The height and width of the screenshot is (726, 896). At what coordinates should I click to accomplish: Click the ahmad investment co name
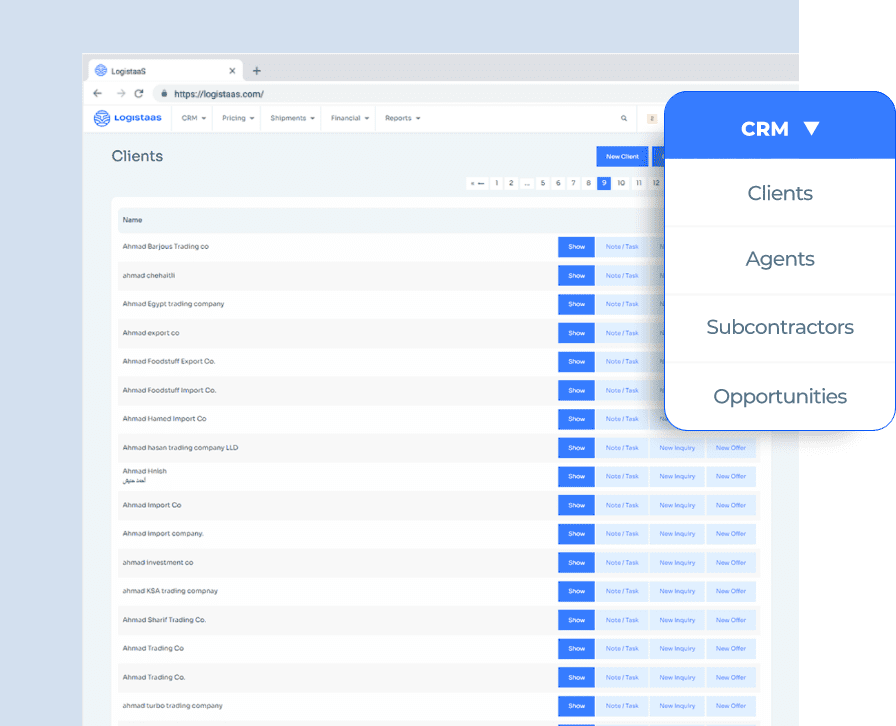coord(158,563)
